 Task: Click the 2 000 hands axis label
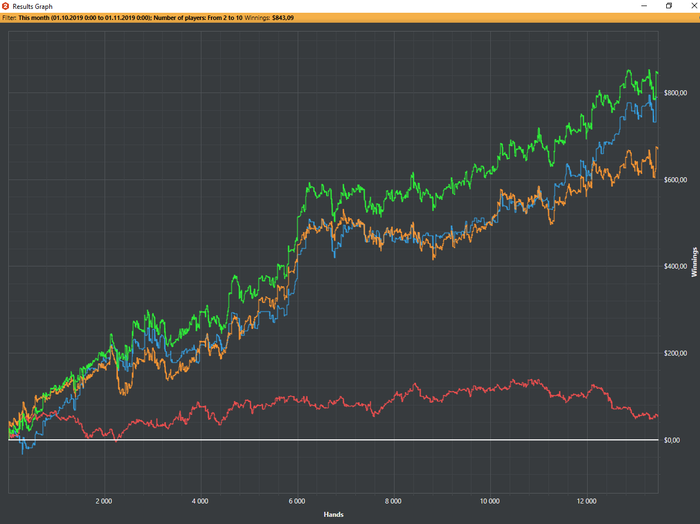point(104,501)
